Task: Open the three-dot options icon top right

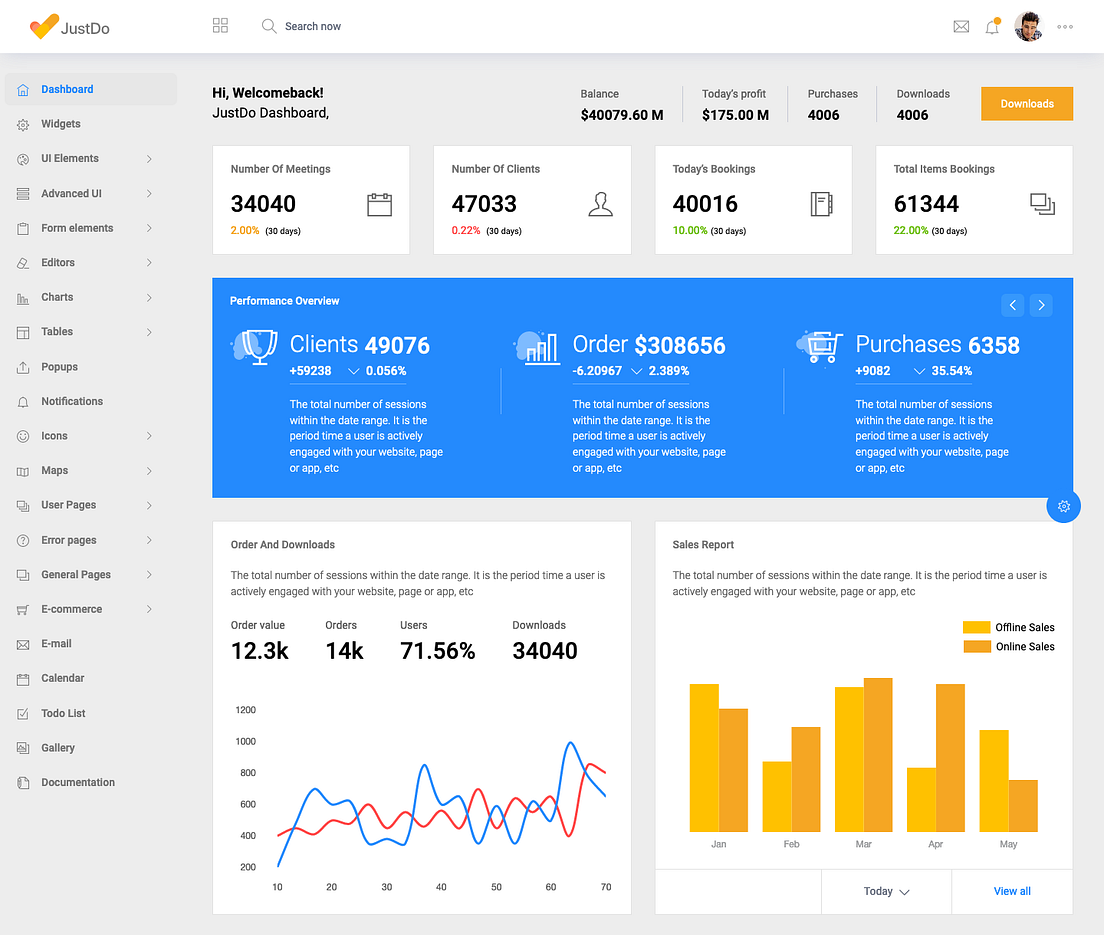Action: tap(1064, 27)
